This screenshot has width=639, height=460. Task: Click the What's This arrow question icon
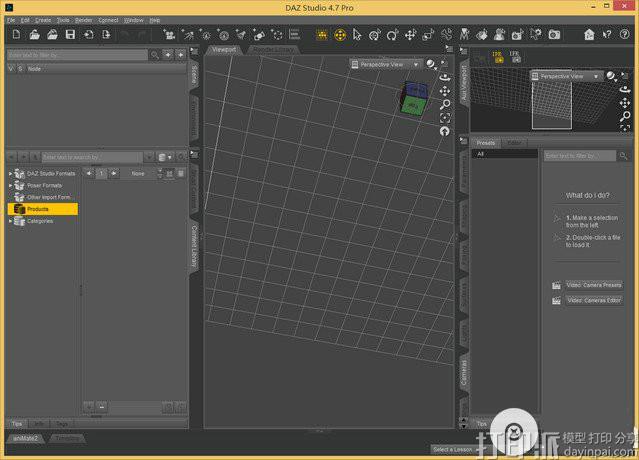(607, 35)
